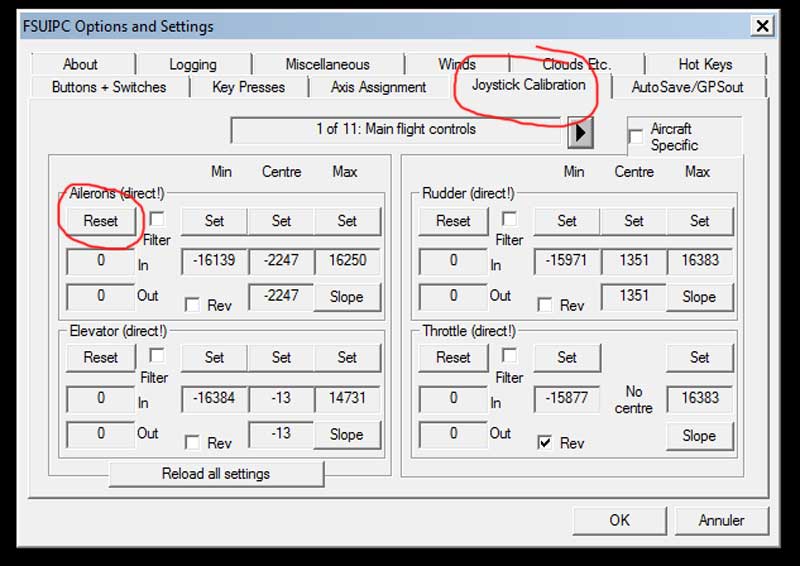Set the Ailerons Max value
This screenshot has width=800, height=566.
tap(347, 221)
